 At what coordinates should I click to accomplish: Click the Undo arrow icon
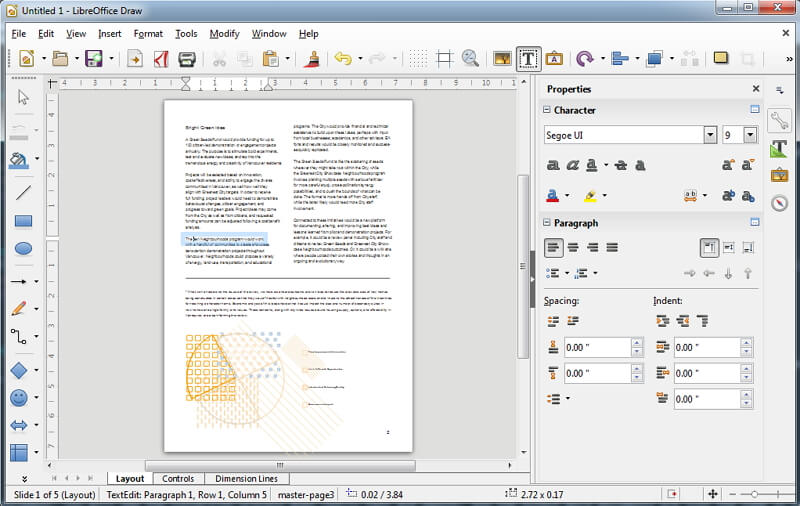[342, 59]
